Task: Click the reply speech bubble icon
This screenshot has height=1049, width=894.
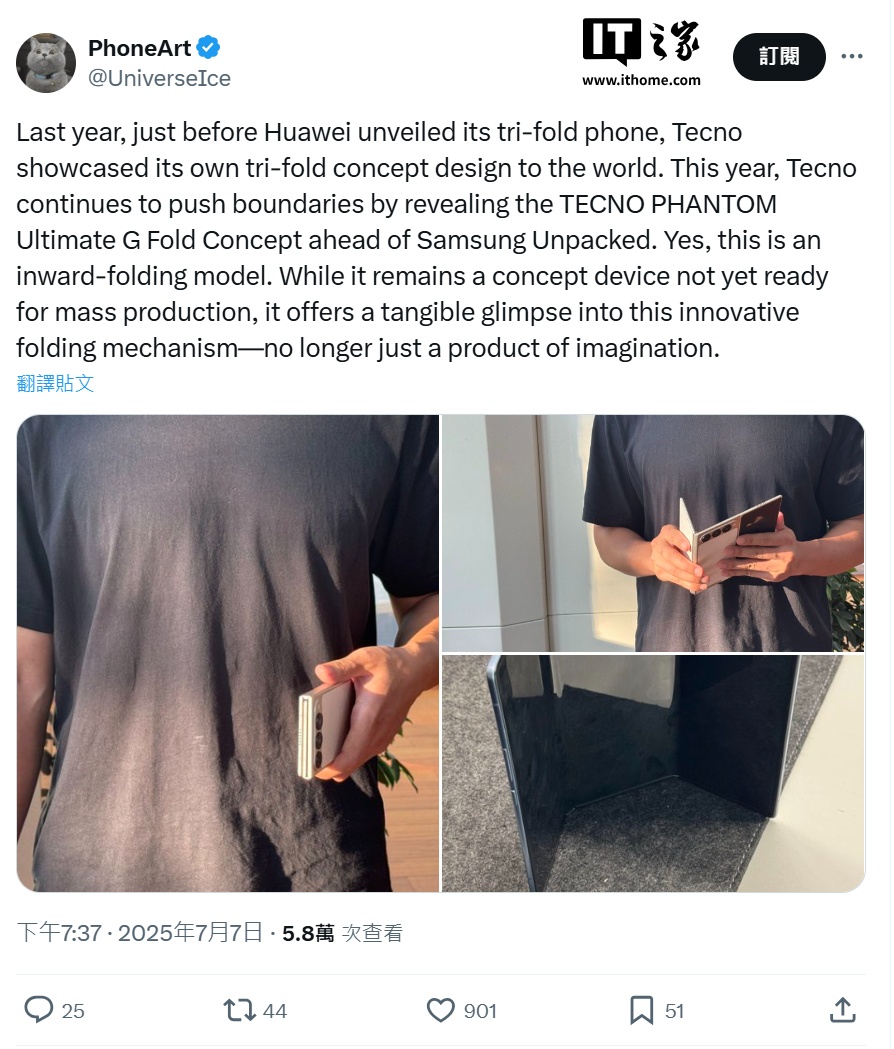Action: coord(38,1010)
